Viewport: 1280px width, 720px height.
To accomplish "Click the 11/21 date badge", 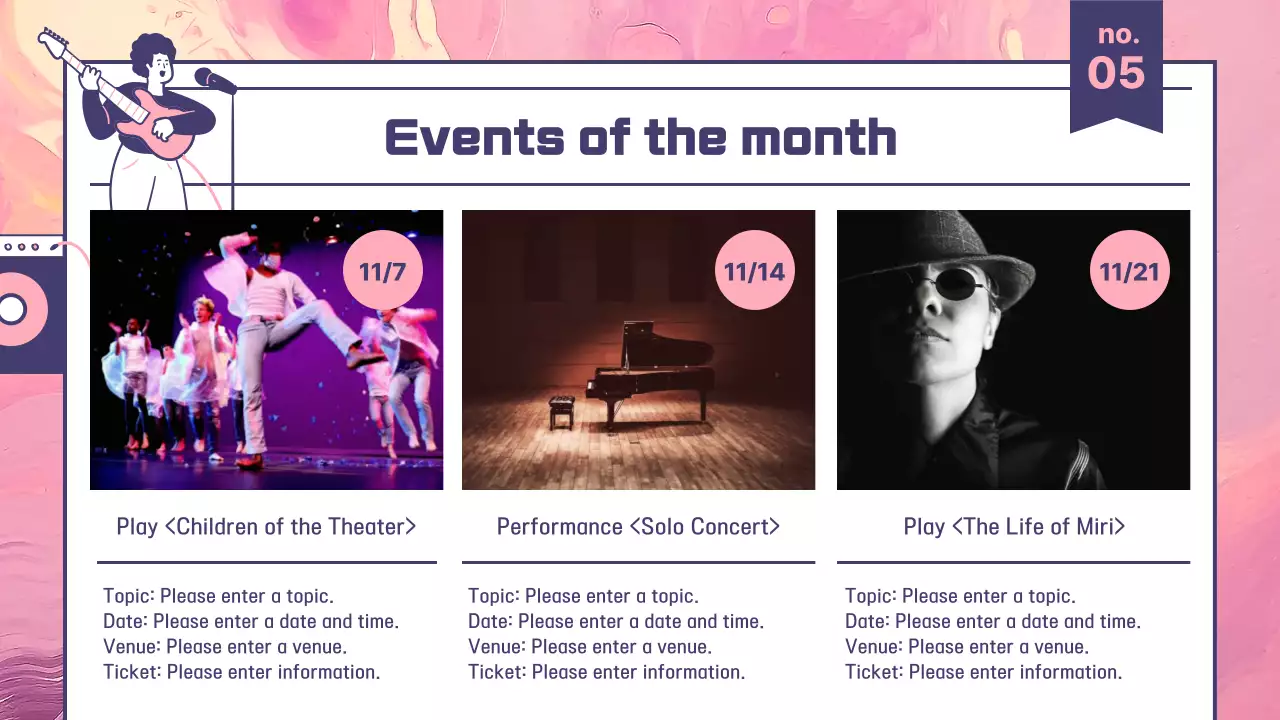I will [x=1129, y=270].
